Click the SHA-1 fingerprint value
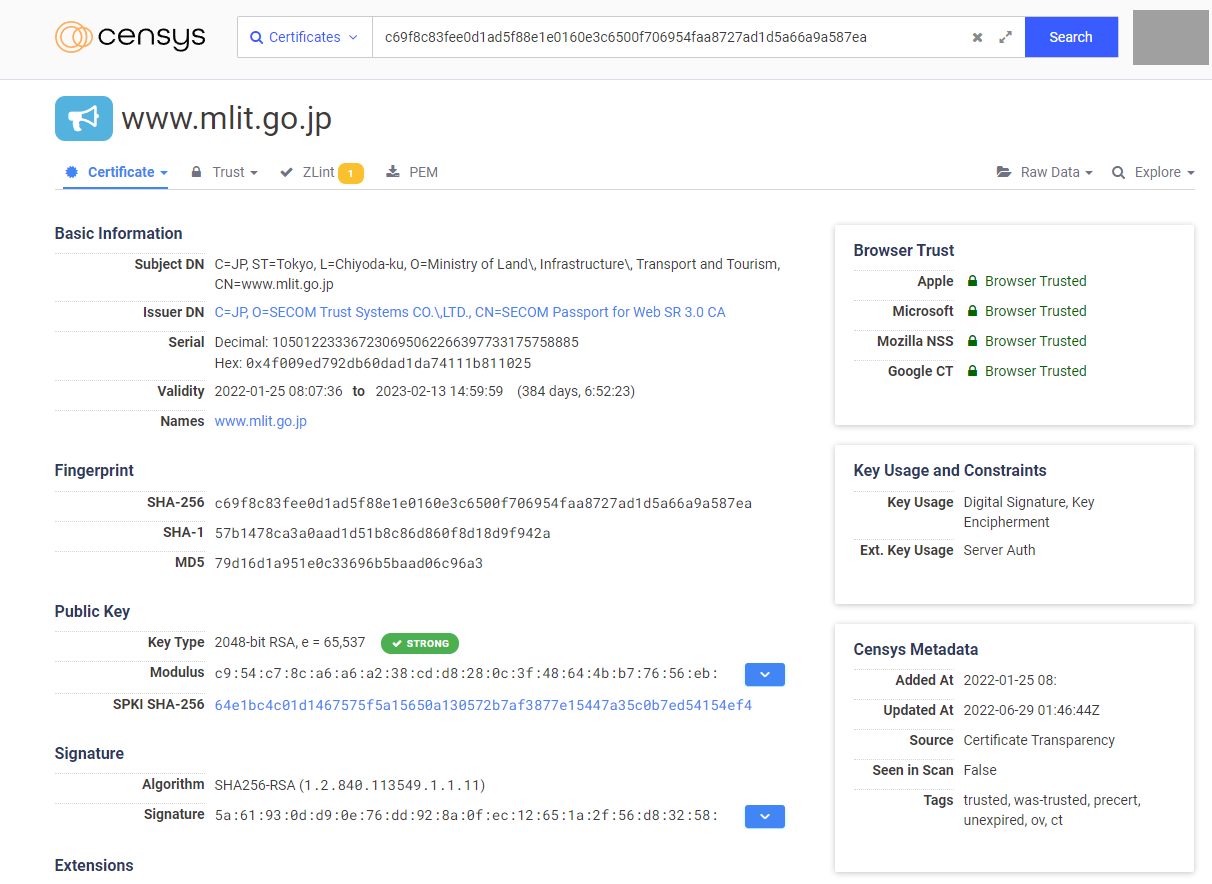 click(x=383, y=533)
